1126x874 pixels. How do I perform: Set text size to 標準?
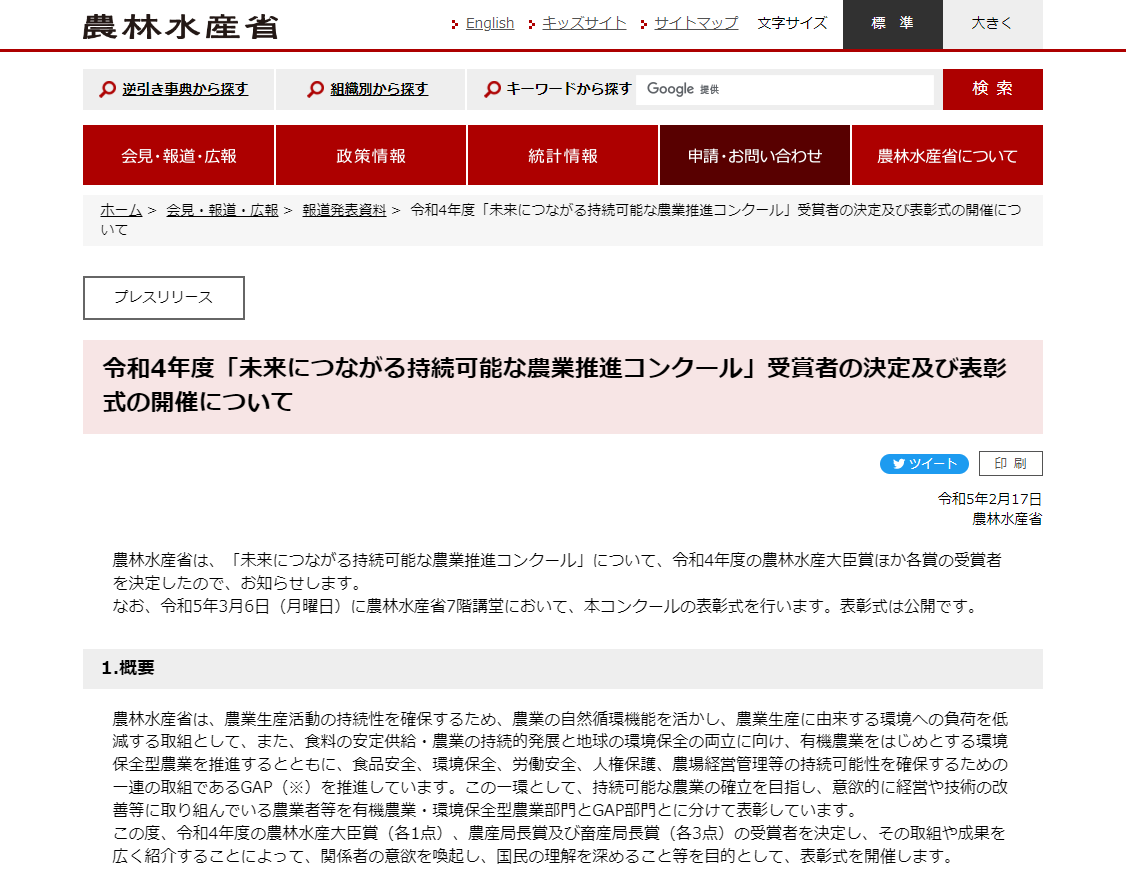[892, 24]
